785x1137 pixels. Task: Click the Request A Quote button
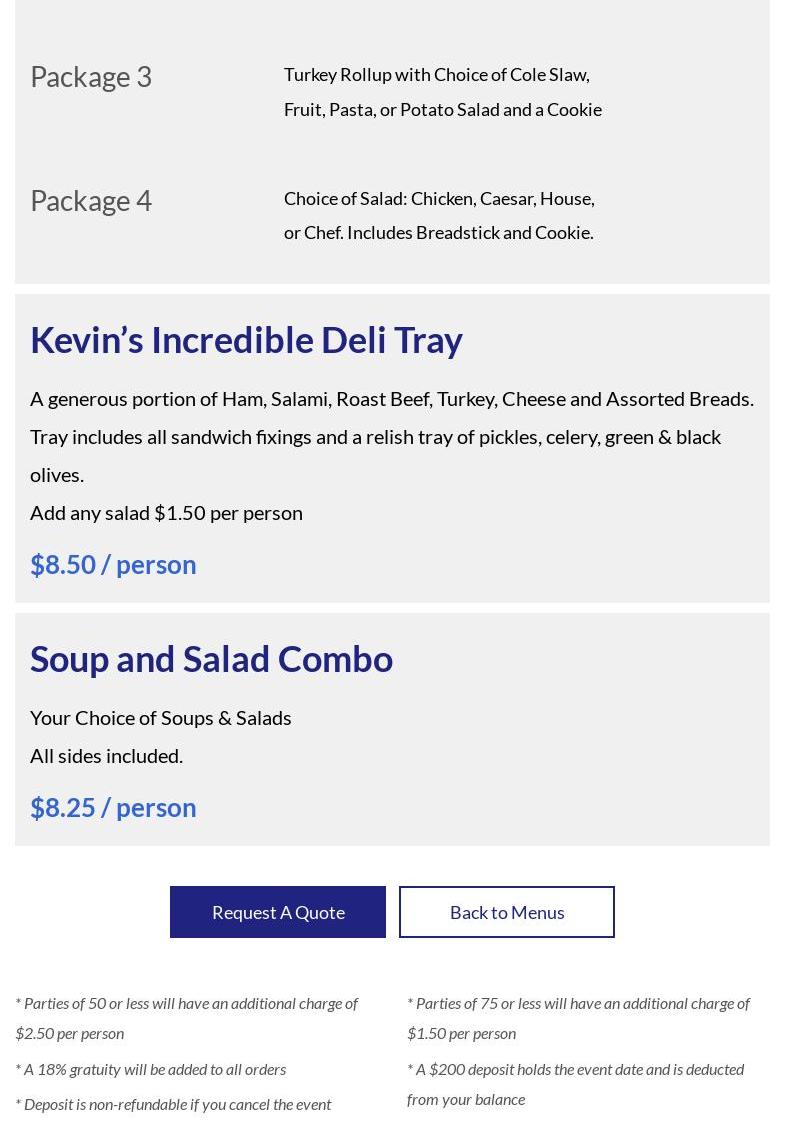coord(278,912)
